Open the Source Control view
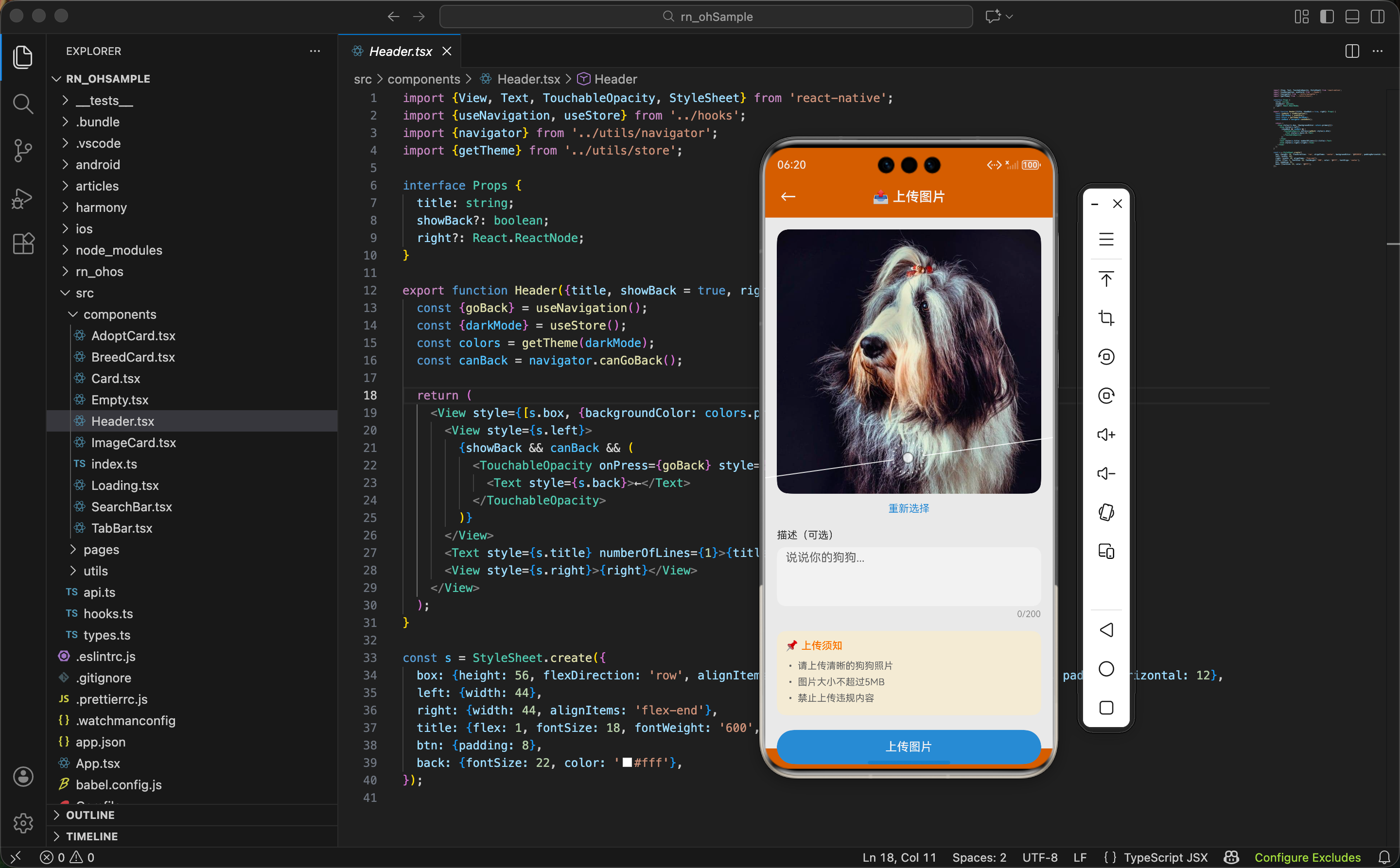This screenshot has height=868, width=1400. click(x=23, y=151)
